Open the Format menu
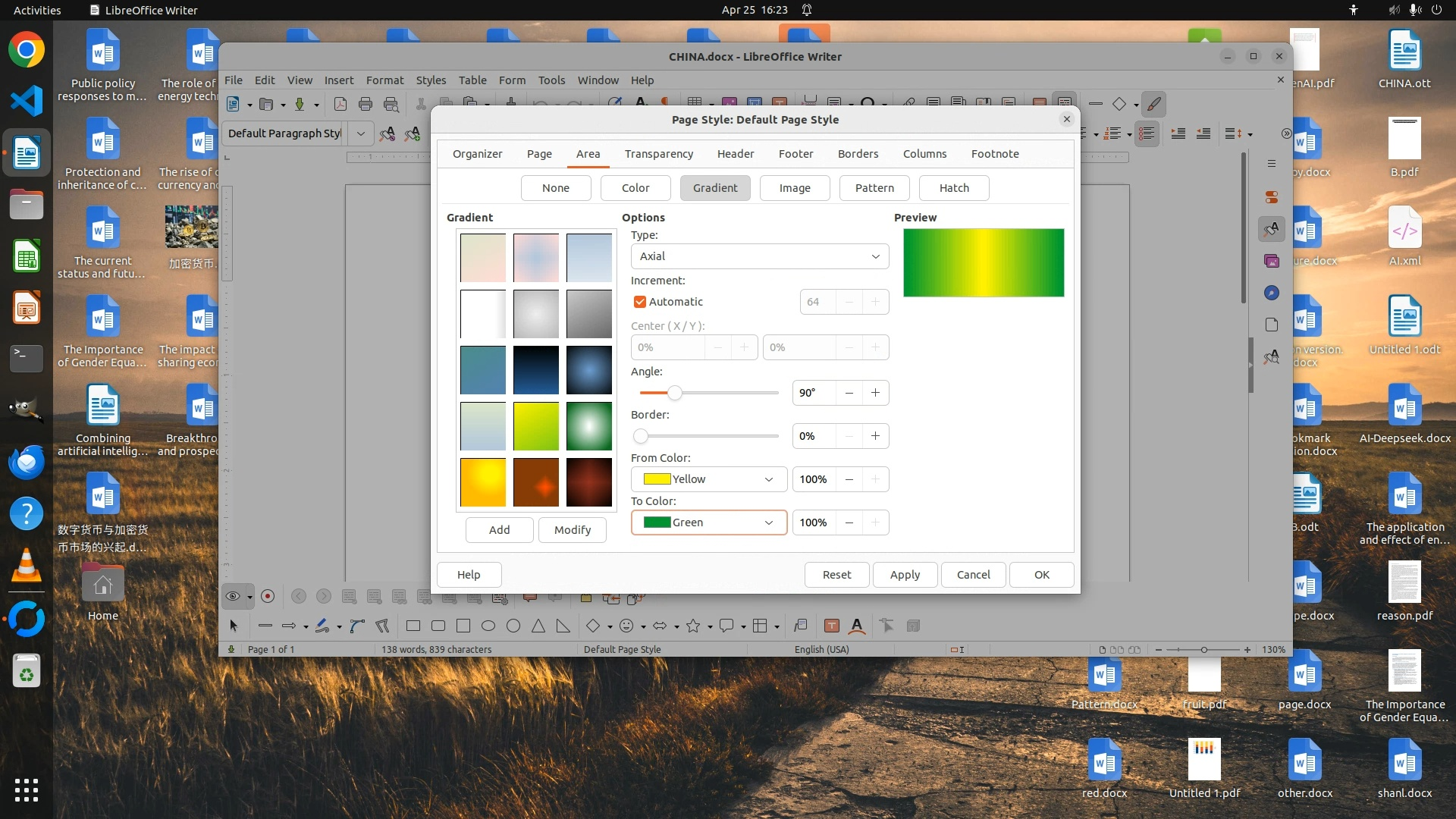Screen dimensions: 1456x819 384,80
